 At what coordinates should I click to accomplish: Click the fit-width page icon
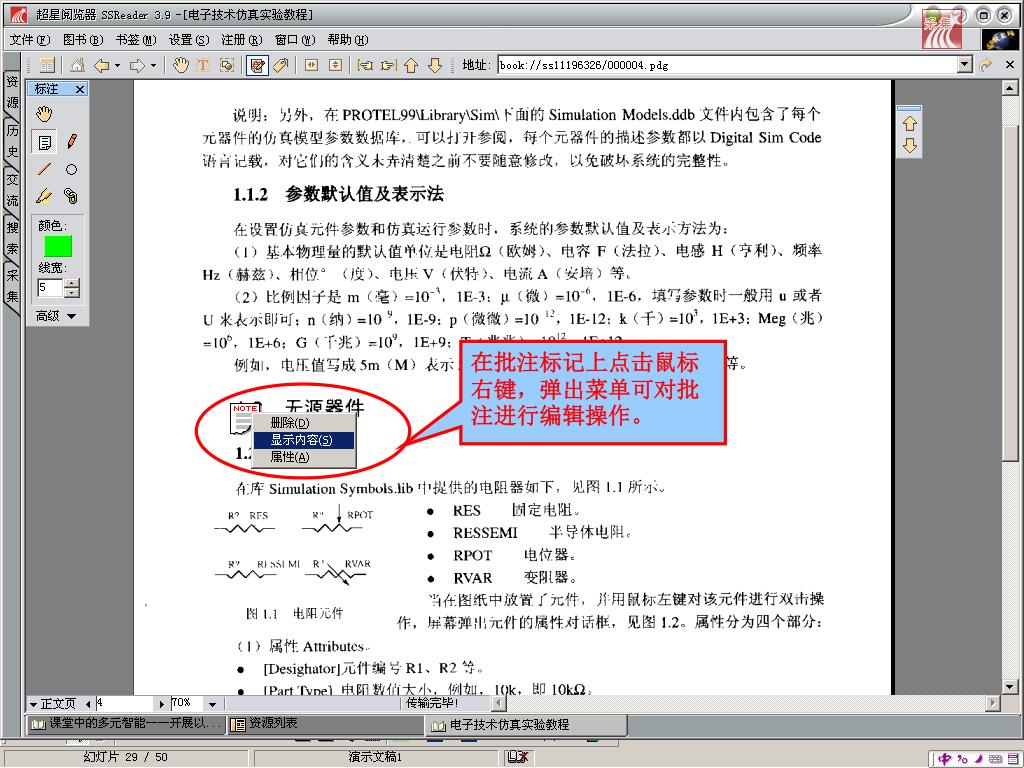tap(312, 65)
